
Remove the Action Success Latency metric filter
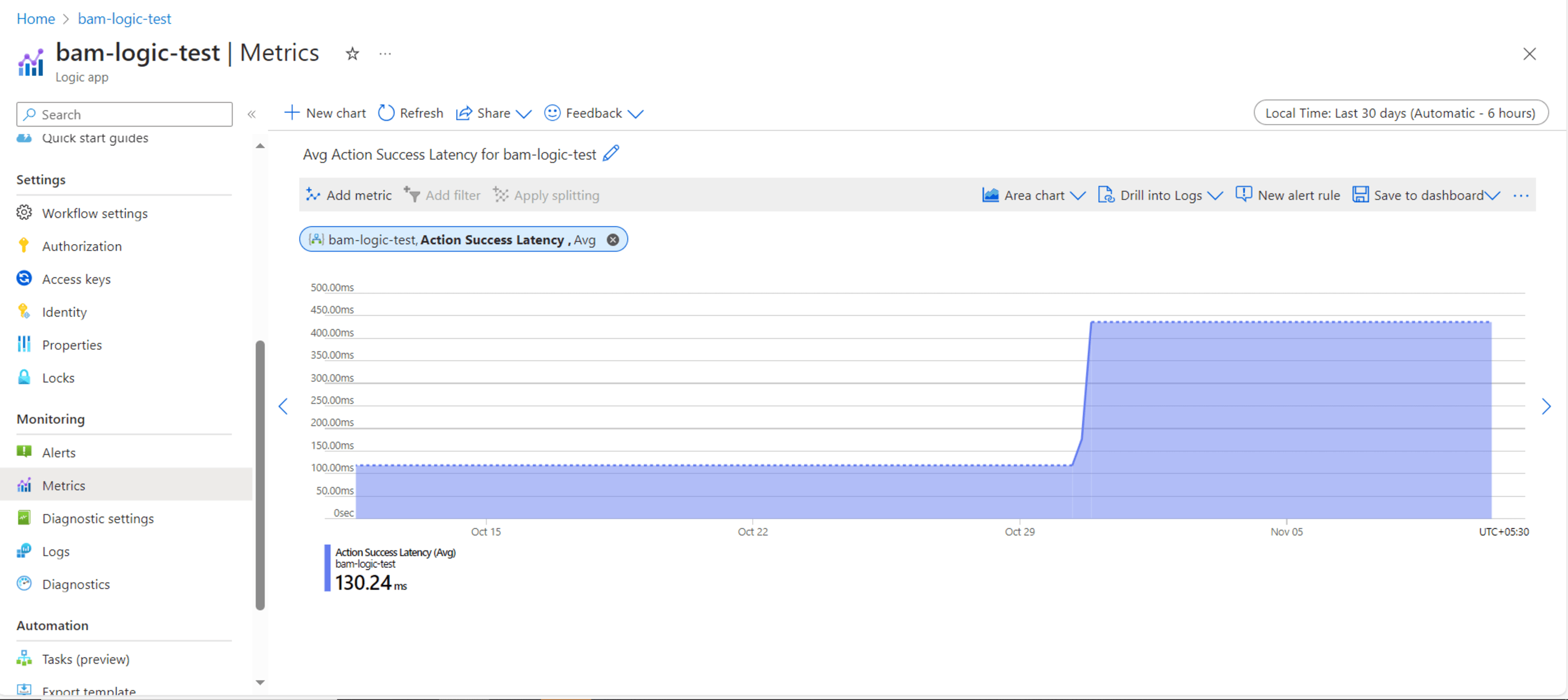[613, 239]
